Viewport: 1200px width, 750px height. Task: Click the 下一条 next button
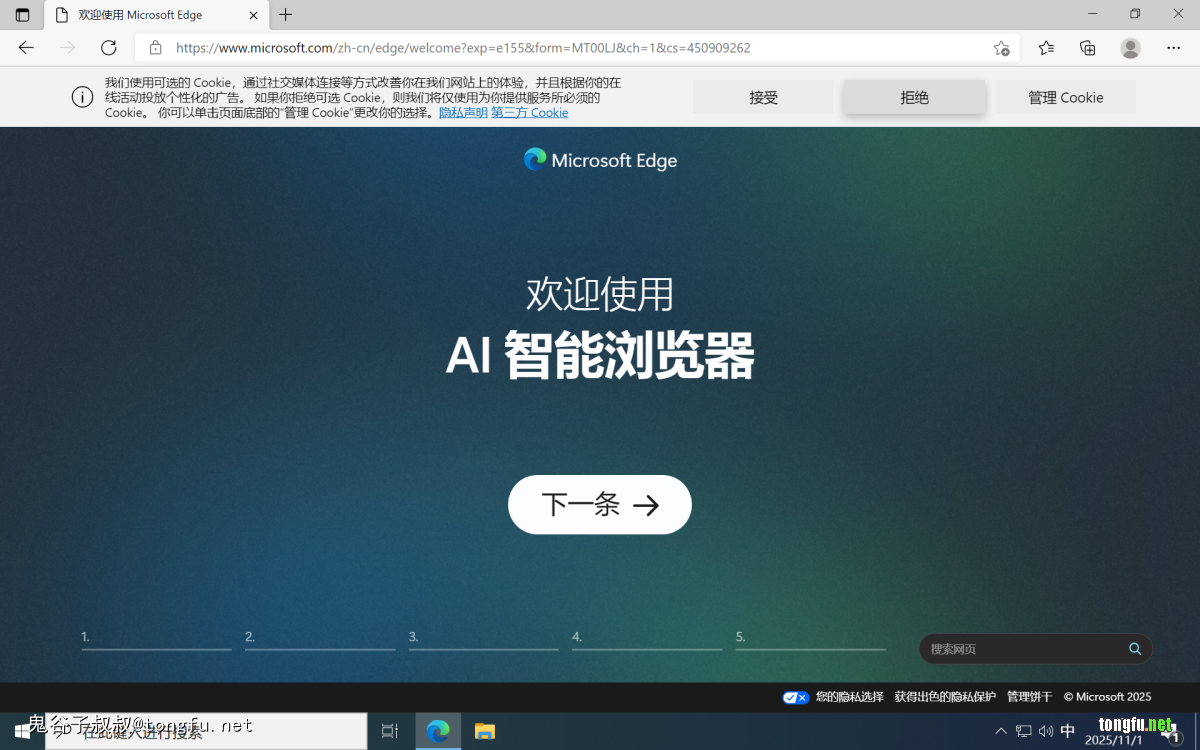click(x=600, y=505)
